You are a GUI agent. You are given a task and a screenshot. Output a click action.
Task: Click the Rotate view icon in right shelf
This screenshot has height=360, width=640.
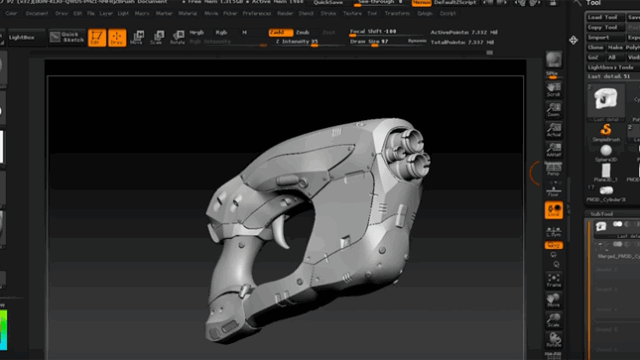point(553,340)
